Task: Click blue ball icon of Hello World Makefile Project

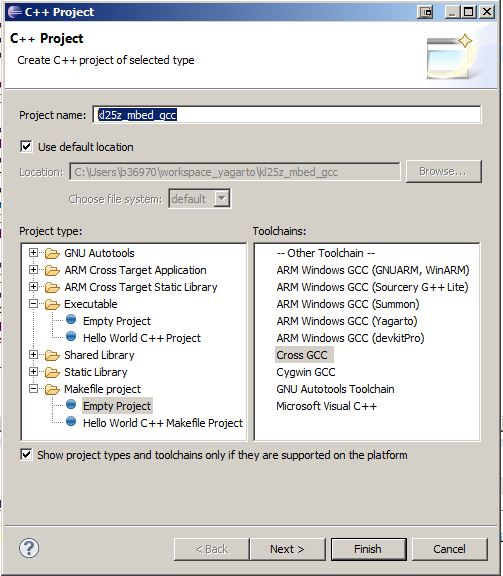Action: point(71,421)
